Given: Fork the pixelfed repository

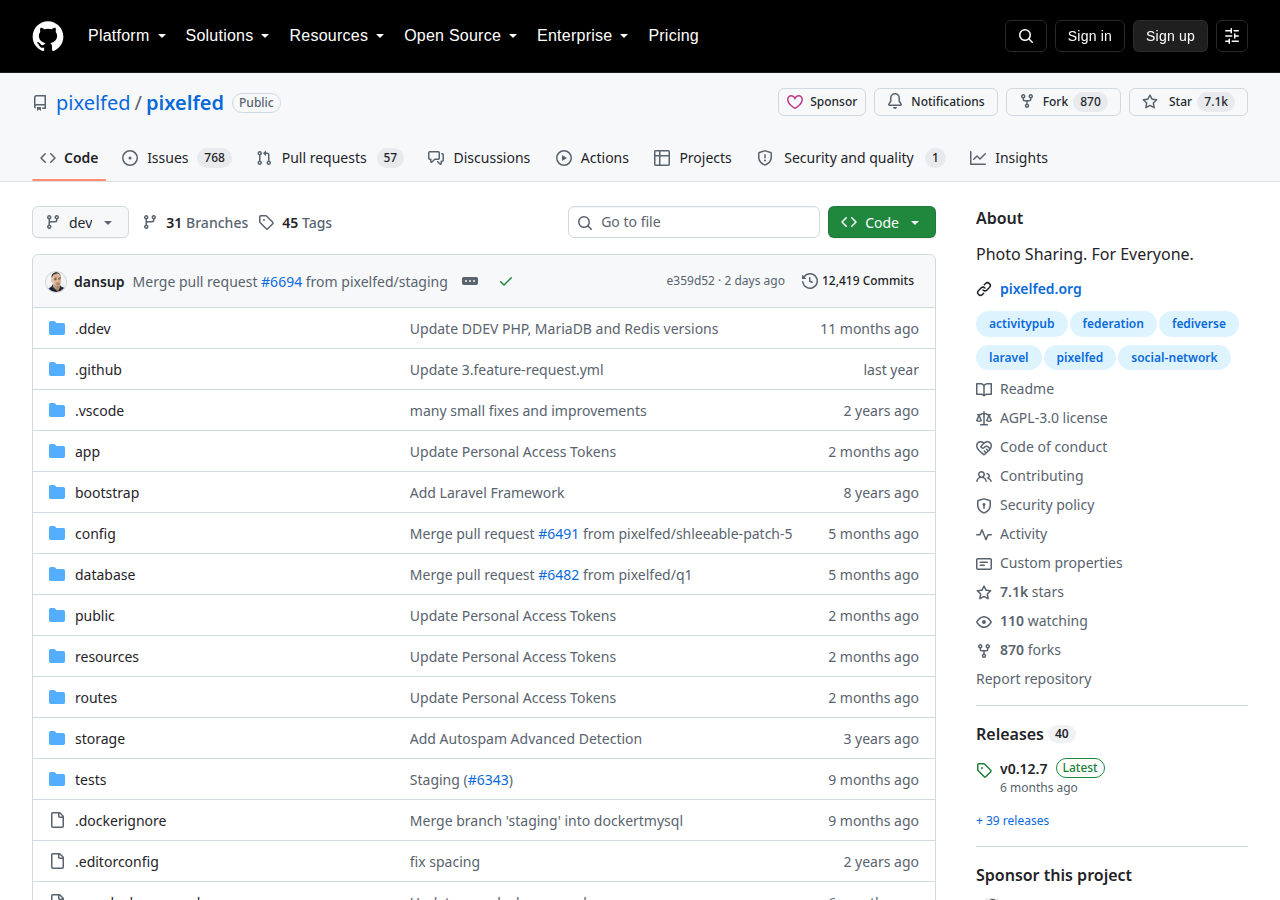Looking at the screenshot, I should point(1063,102).
